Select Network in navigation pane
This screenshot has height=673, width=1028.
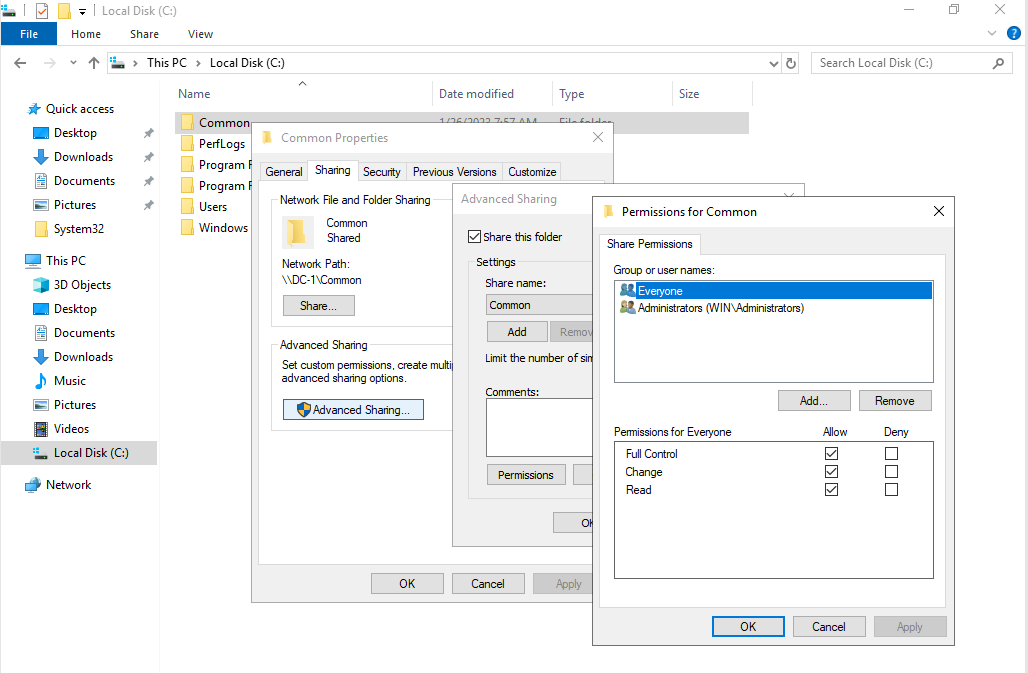click(x=68, y=485)
